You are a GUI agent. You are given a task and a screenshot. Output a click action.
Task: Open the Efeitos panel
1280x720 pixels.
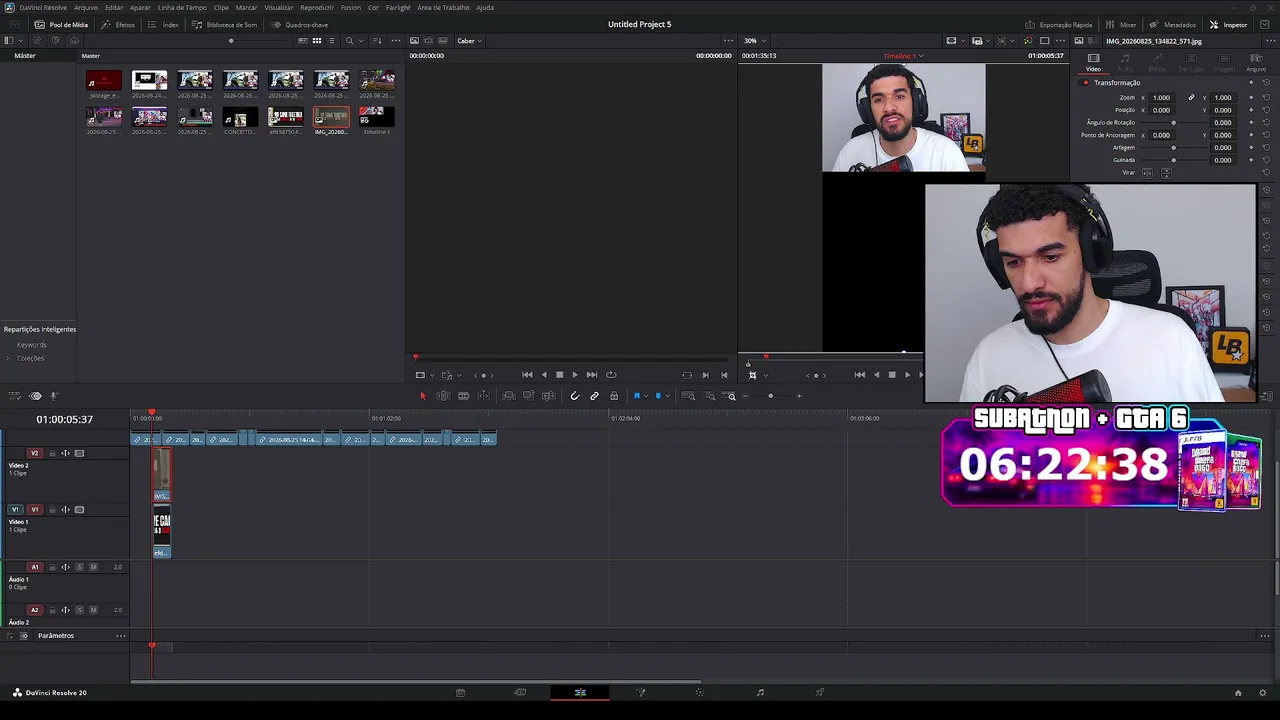click(118, 25)
